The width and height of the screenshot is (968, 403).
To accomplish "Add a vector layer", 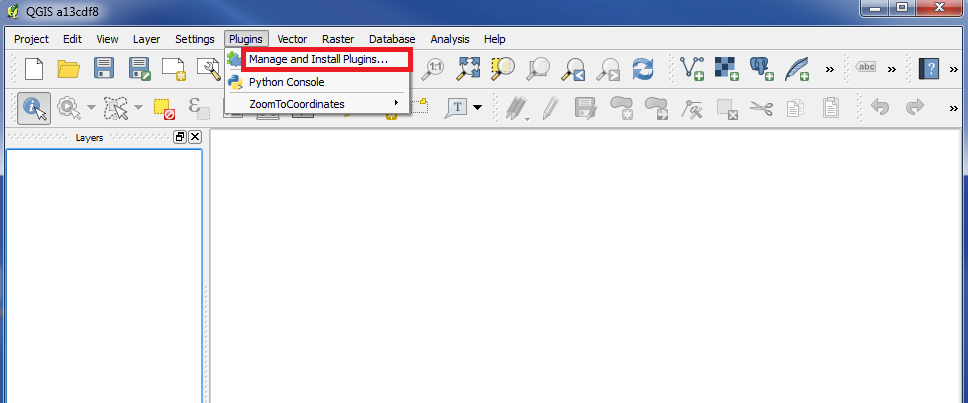I will click(692, 68).
